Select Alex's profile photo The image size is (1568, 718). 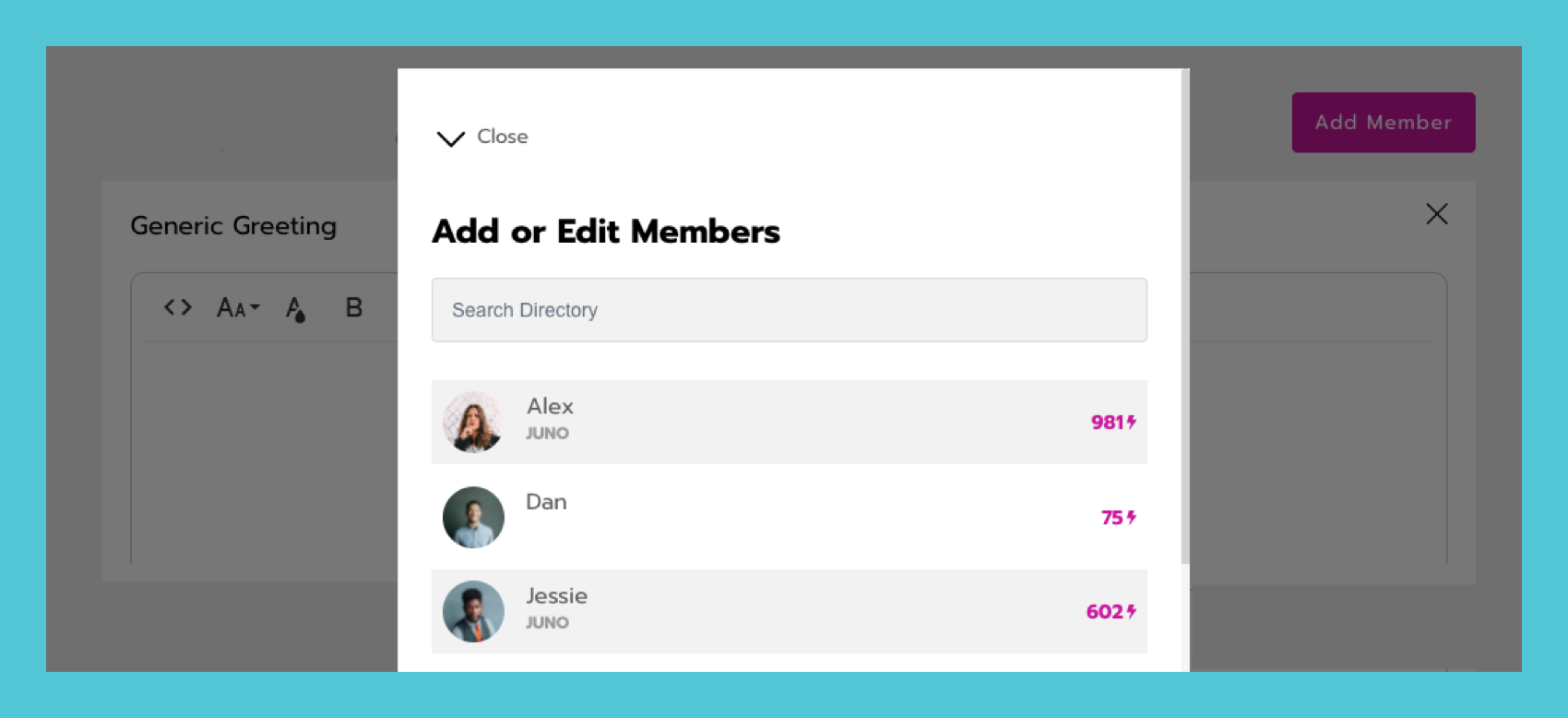pyautogui.click(x=473, y=422)
